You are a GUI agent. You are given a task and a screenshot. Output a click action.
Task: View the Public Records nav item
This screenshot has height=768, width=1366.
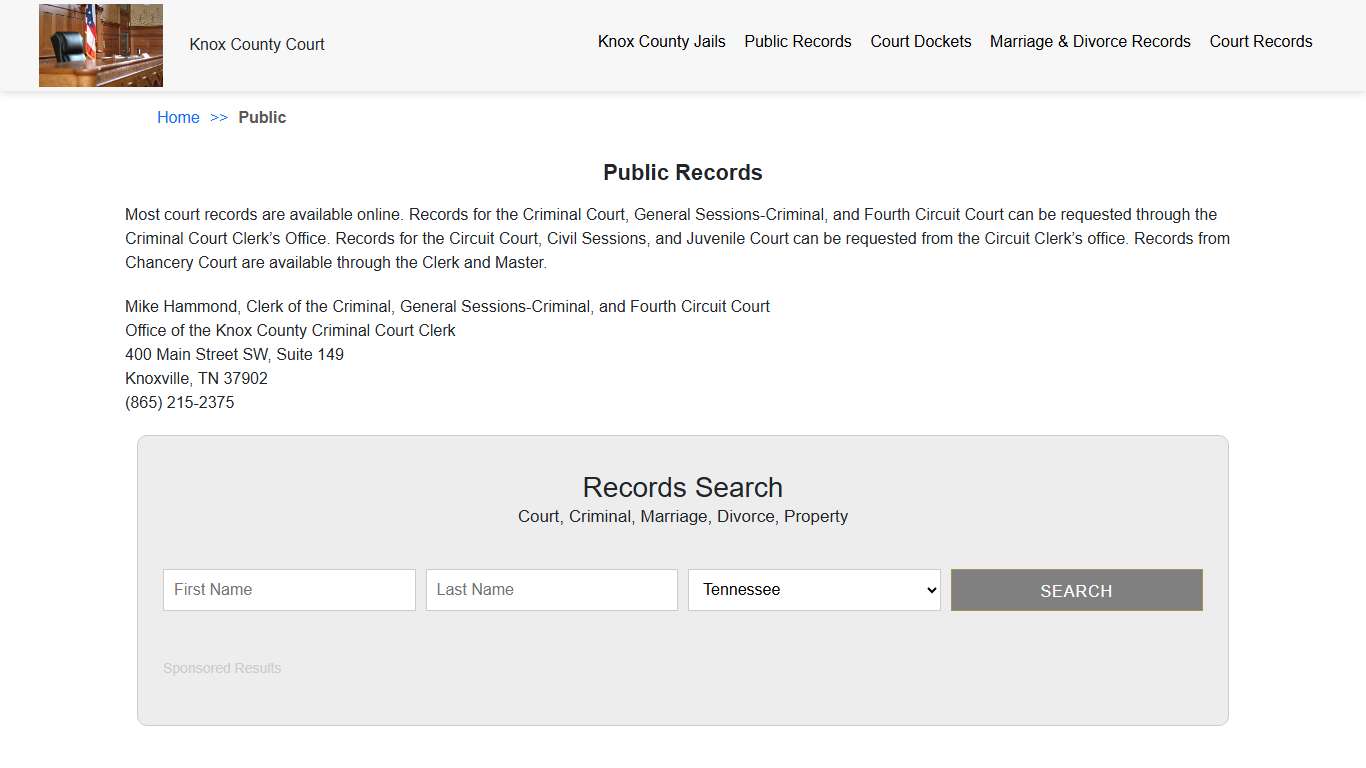797,41
